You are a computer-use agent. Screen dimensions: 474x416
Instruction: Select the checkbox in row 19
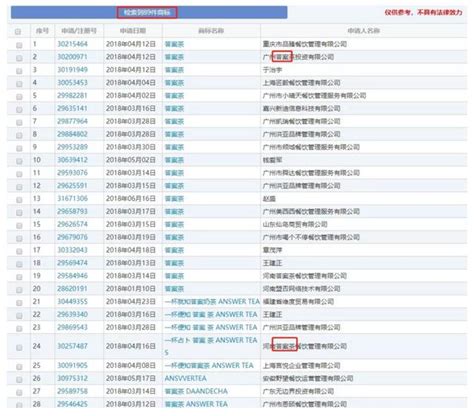[19, 277]
